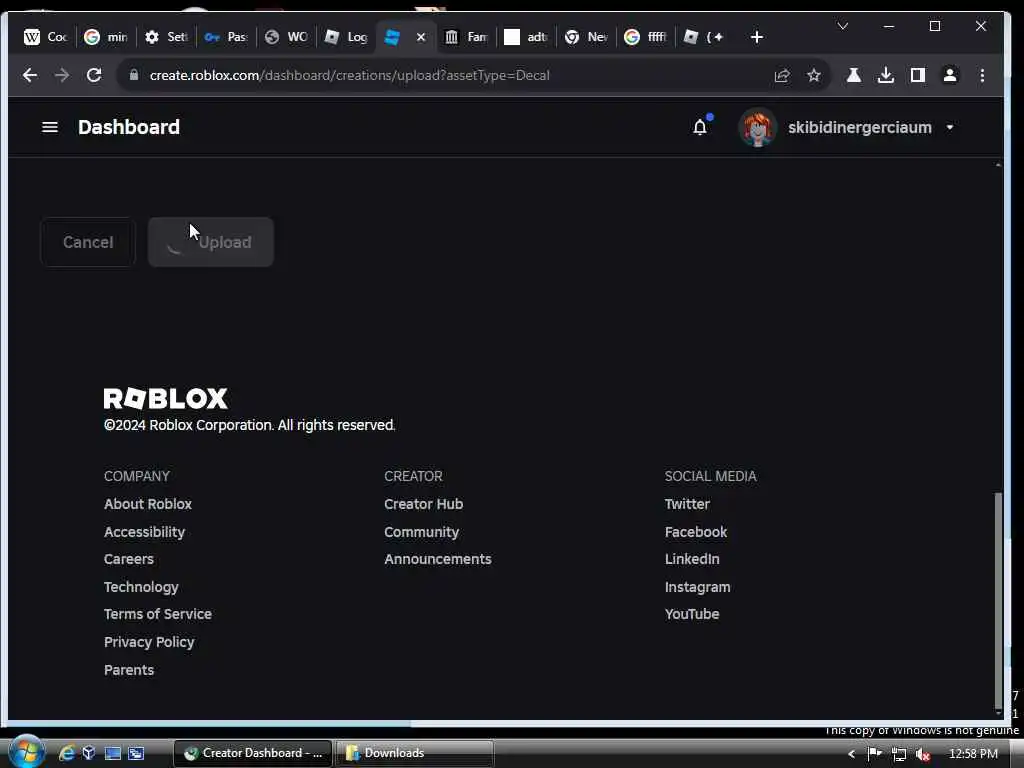Open the Careers link
The height and width of the screenshot is (768, 1024).
[x=129, y=559]
